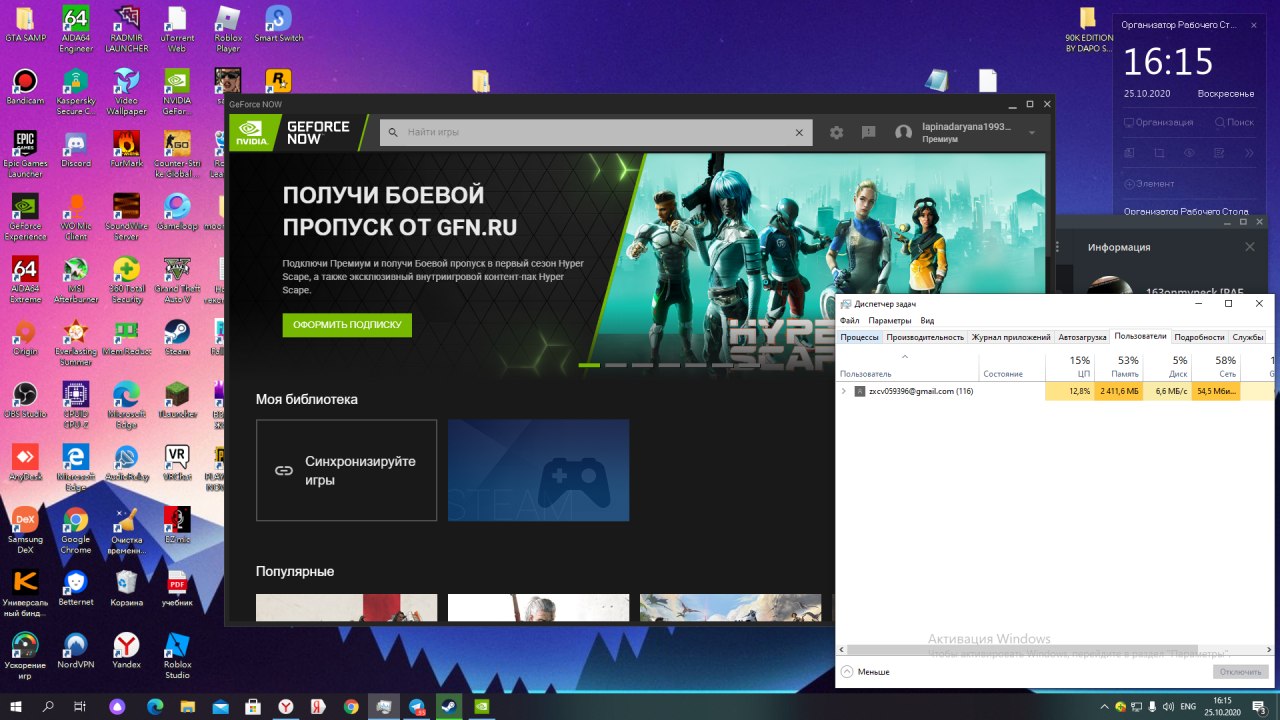
Task: Sort by Память column header
Action: click(1120, 366)
